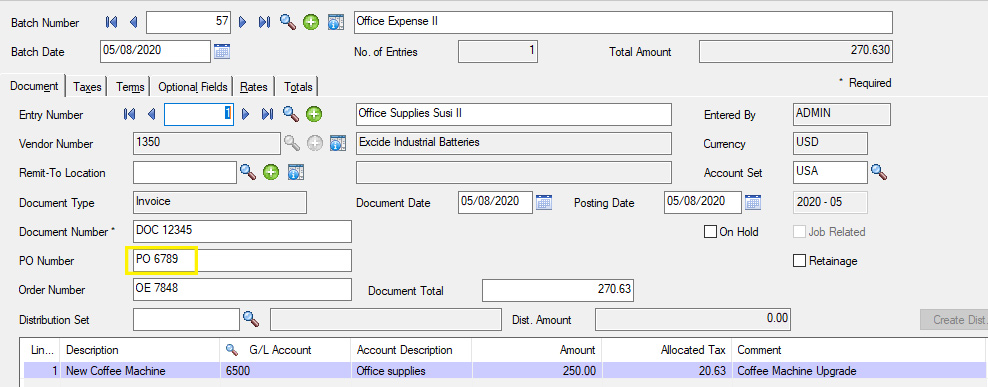Toggle the On Hold checkbox
The width and height of the screenshot is (988, 387).
pyautogui.click(x=710, y=232)
